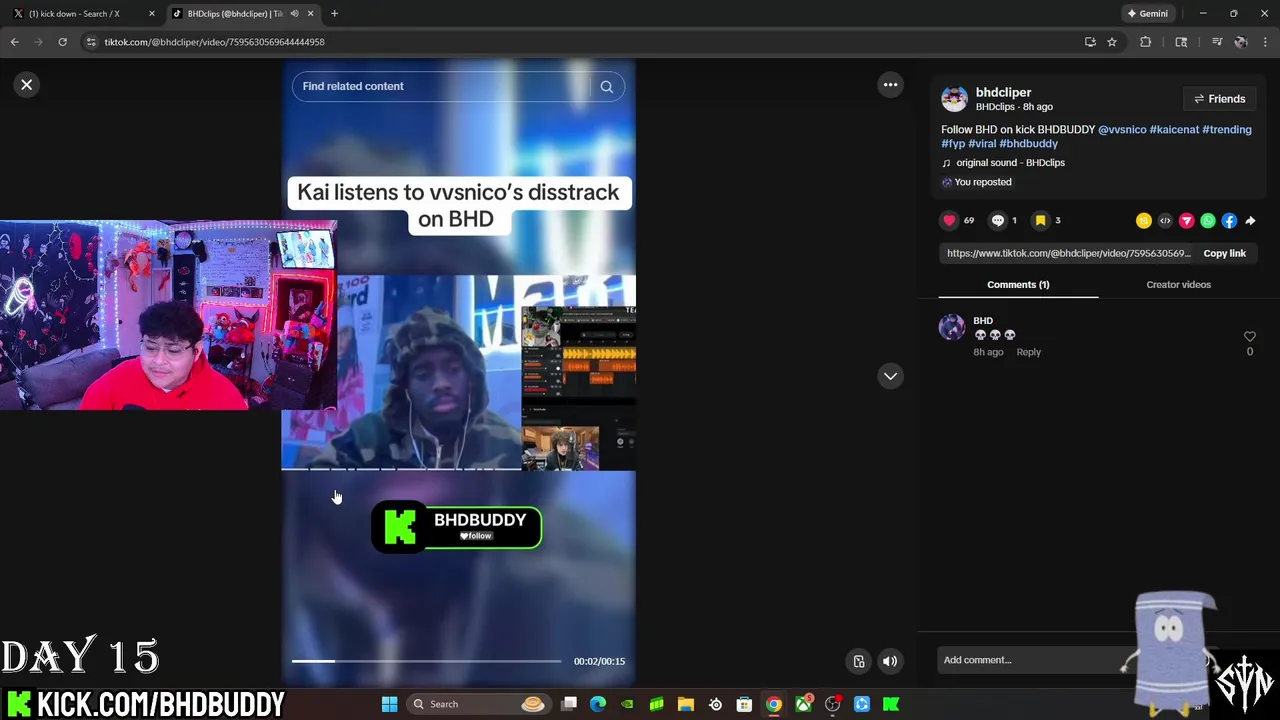Open the @vvsnico mention link

(1122, 130)
